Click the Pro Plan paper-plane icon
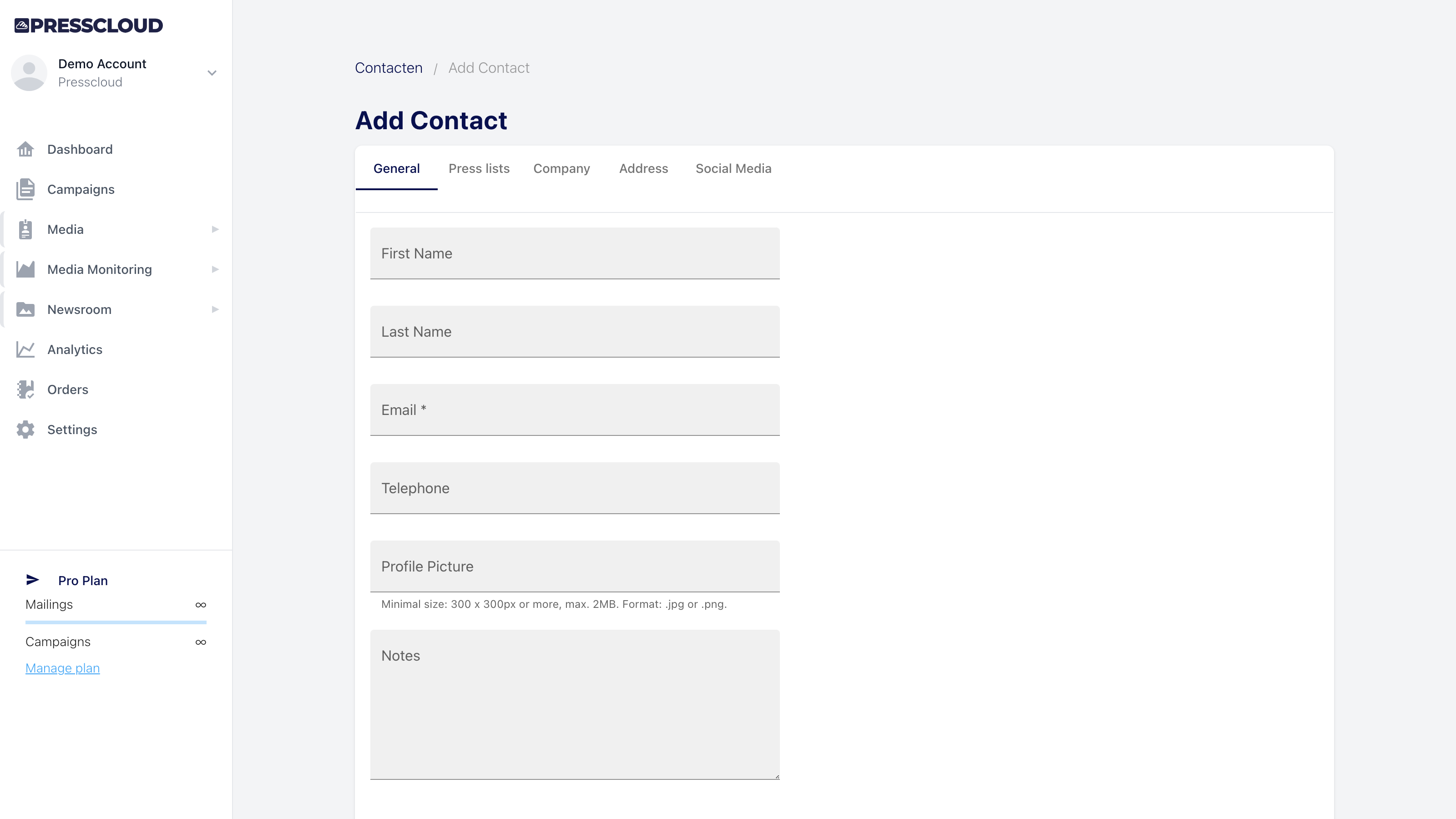This screenshot has height=819, width=1456. pyautogui.click(x=33, y=580)
